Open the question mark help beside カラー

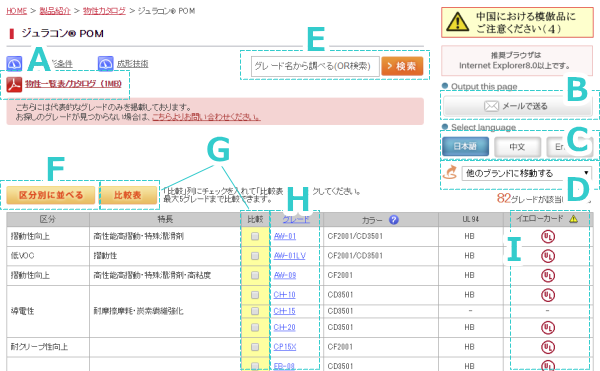(393, 220)
